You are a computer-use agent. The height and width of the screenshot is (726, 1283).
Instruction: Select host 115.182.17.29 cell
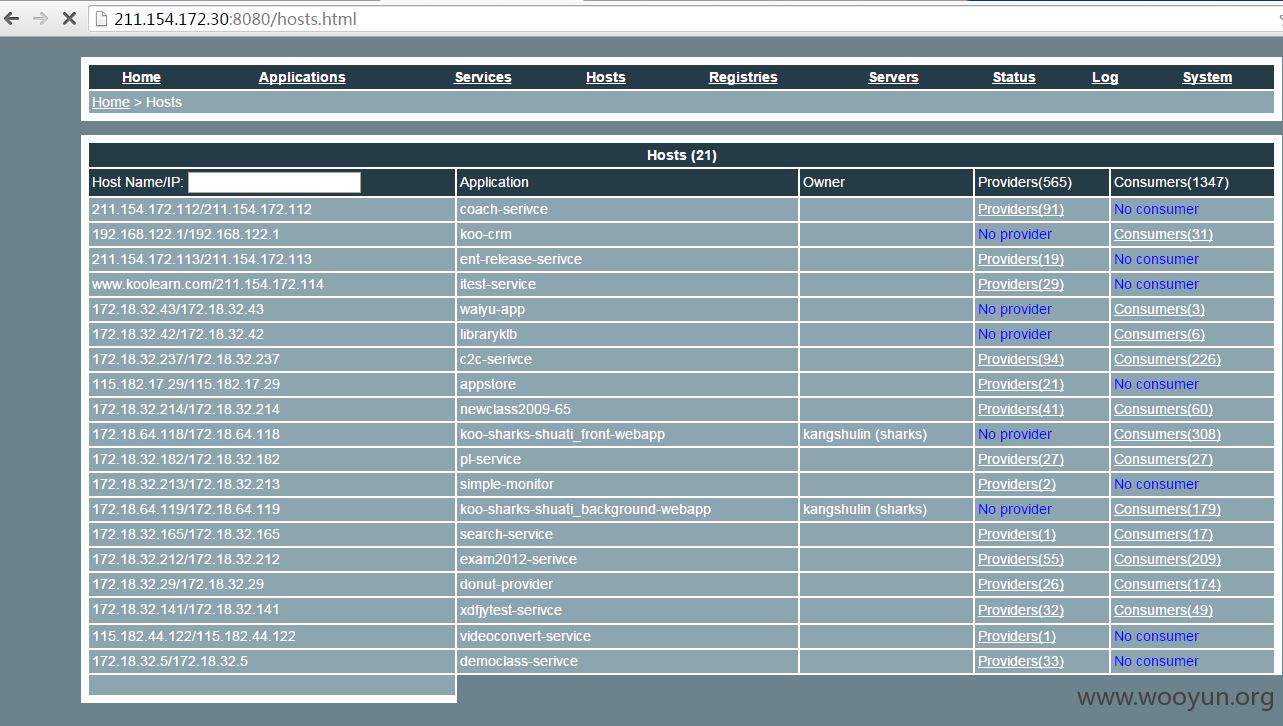[x=272, y=384]
